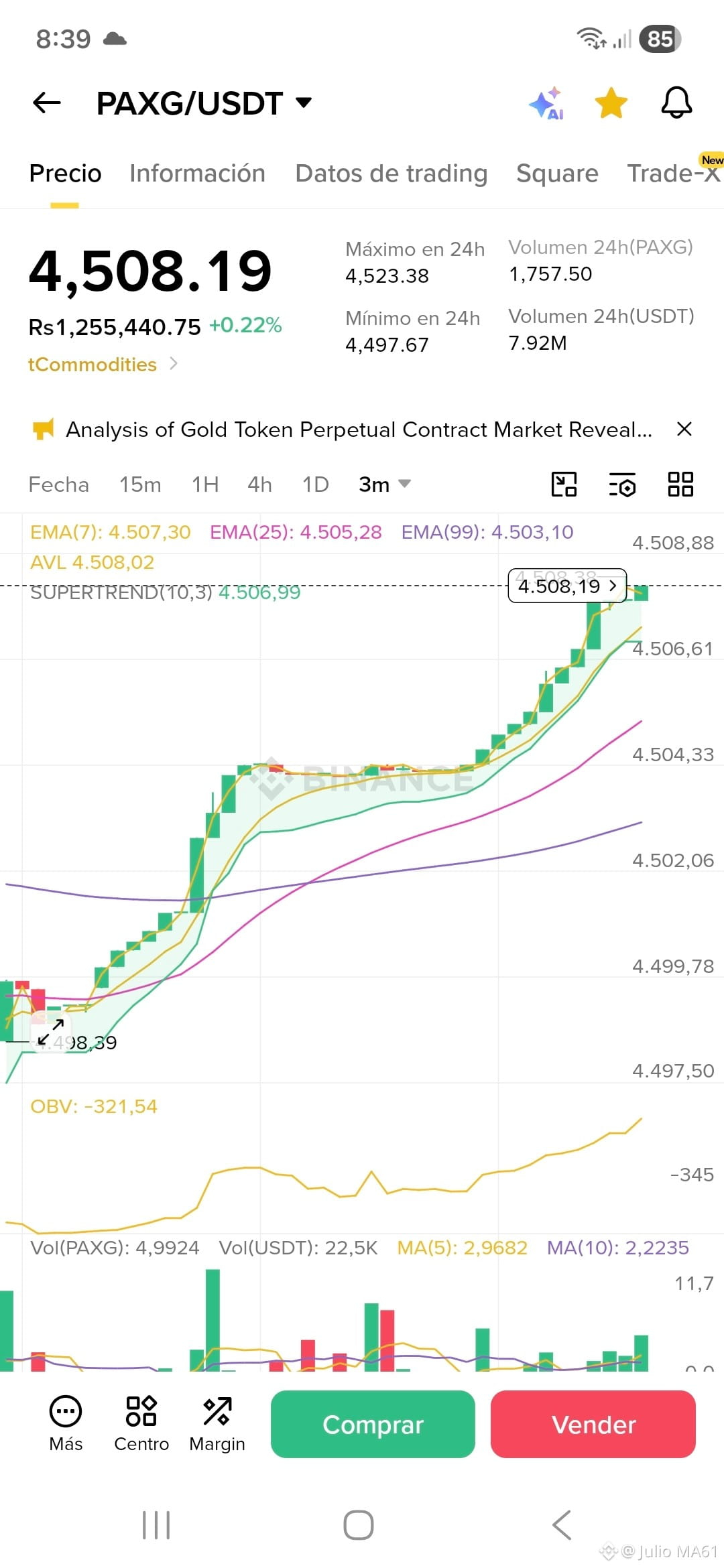Tap the EMA(99) indicator label
Screen dimensions: 724x1568
487,532
